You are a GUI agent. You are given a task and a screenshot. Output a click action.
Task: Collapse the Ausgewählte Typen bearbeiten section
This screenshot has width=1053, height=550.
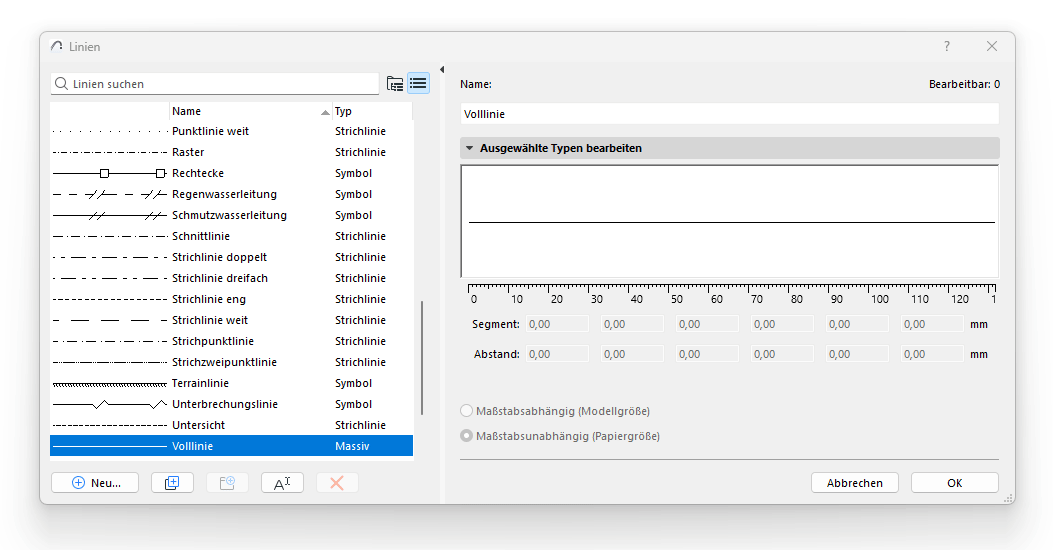[469, 148]
